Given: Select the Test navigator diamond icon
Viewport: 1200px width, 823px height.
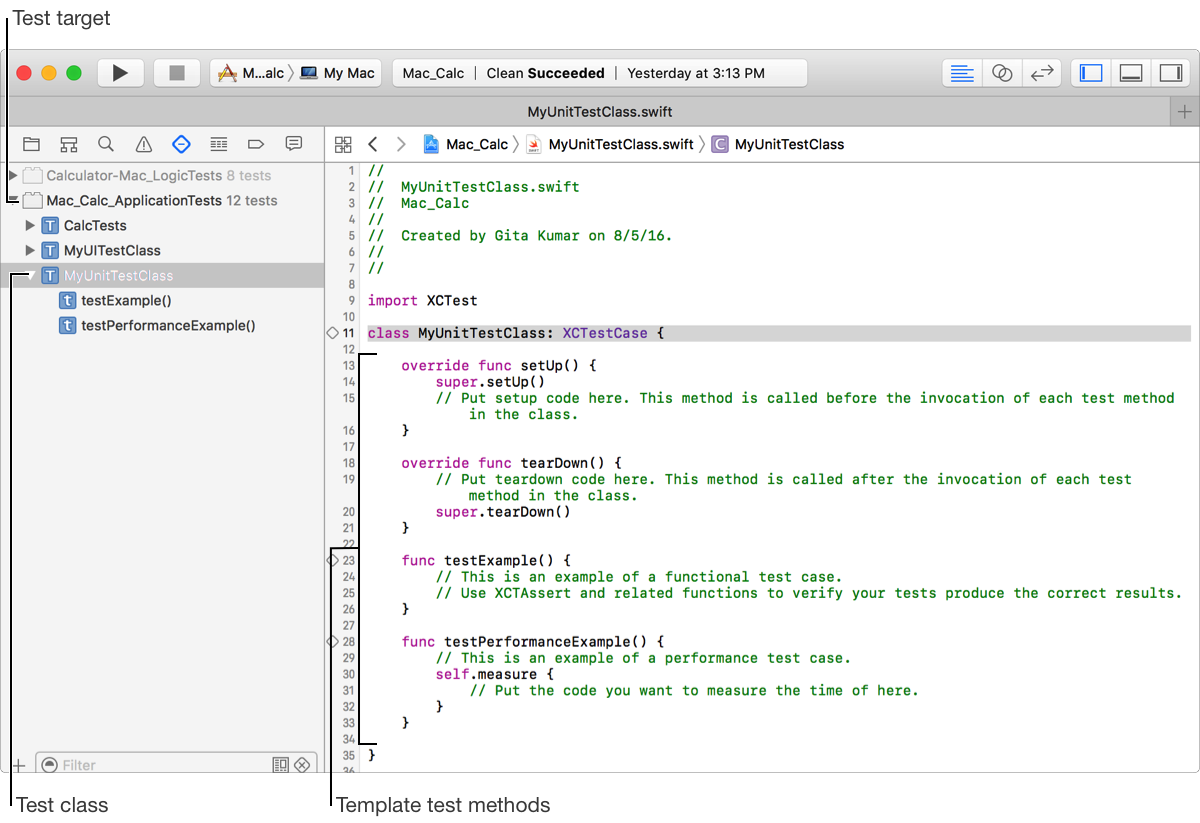Looking at the screenshot, I should [x=181, y=144].
